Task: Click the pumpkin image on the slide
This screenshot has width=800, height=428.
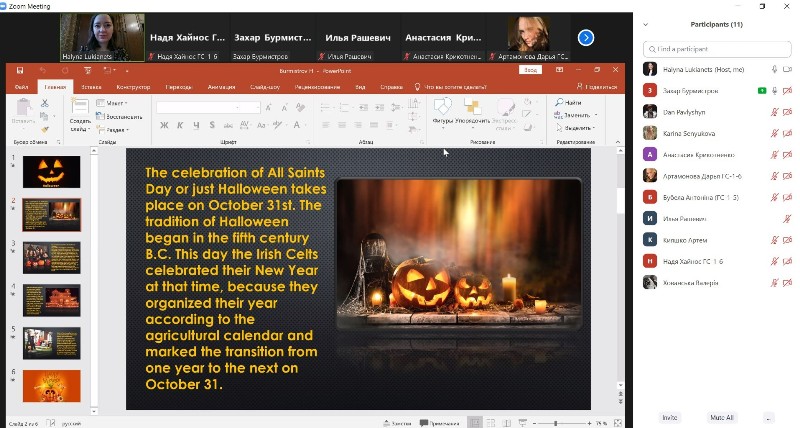Action: click(459, 254)
